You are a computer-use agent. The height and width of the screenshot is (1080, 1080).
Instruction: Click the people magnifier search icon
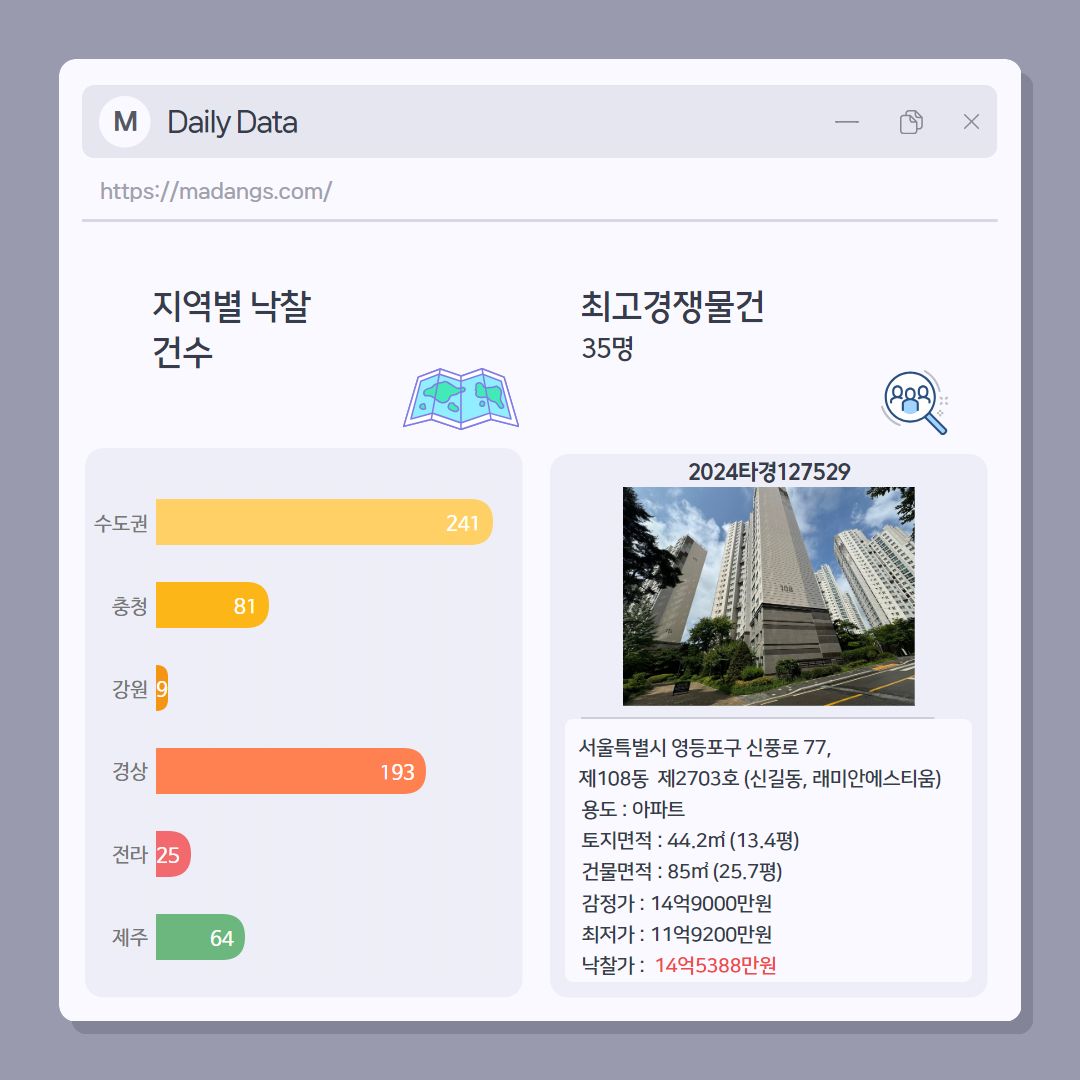[x=915, y=402]
